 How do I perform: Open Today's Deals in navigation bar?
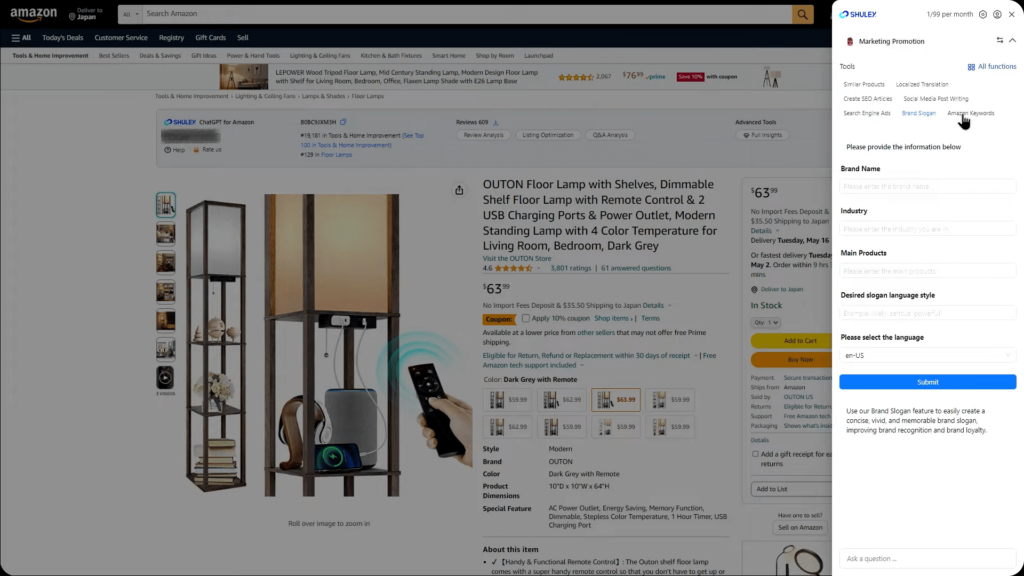[63, 38]
